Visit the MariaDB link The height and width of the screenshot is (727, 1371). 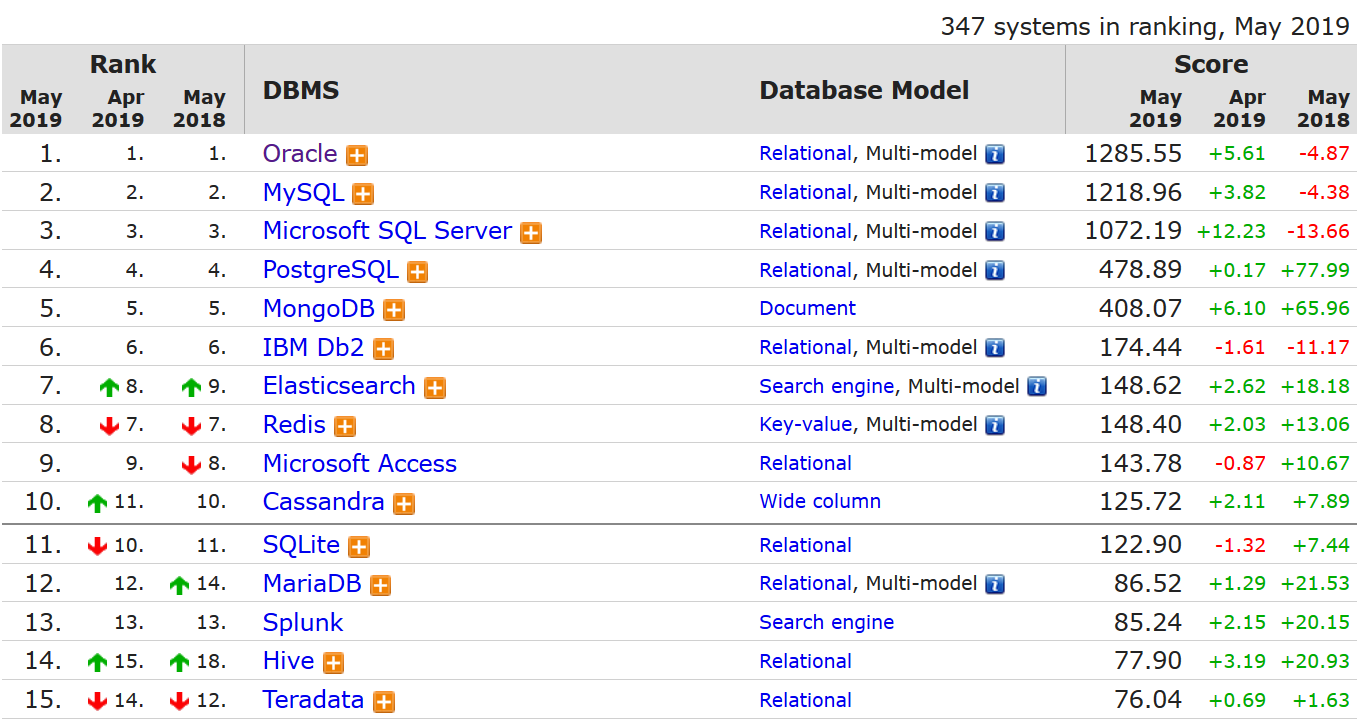[x=312, y=584]
